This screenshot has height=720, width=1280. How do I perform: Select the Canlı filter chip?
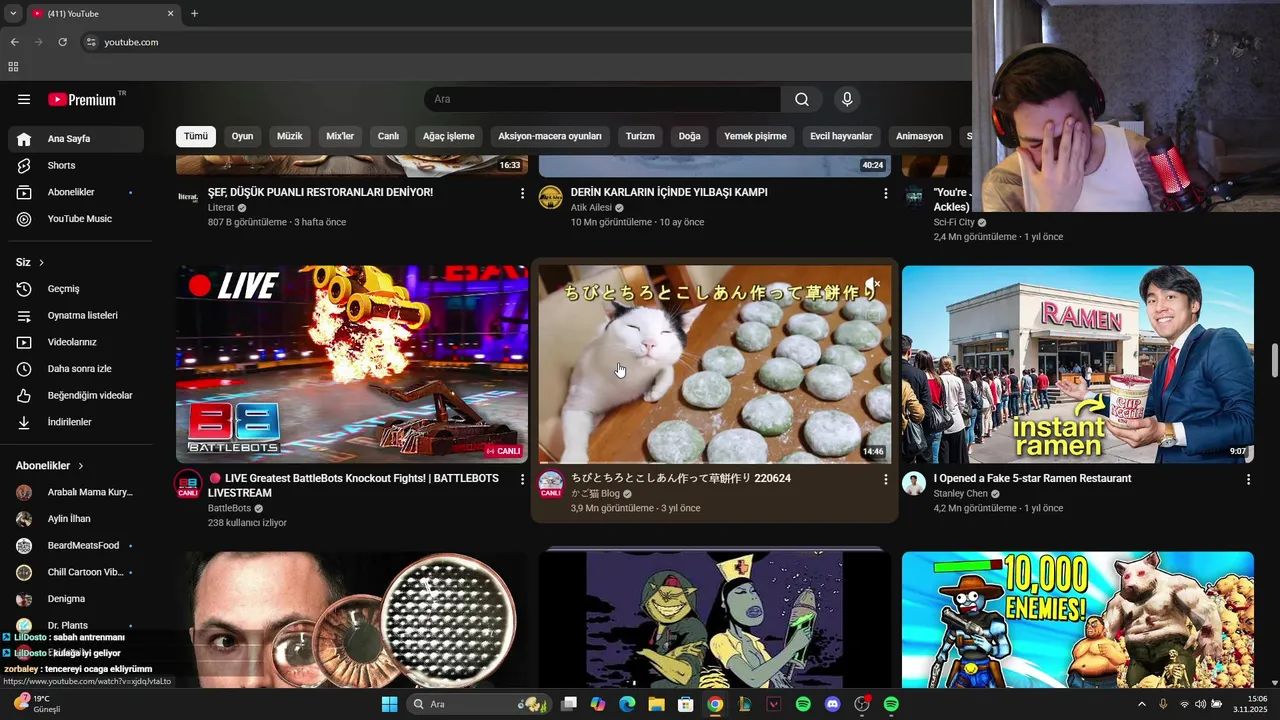[x=388, y=136]
